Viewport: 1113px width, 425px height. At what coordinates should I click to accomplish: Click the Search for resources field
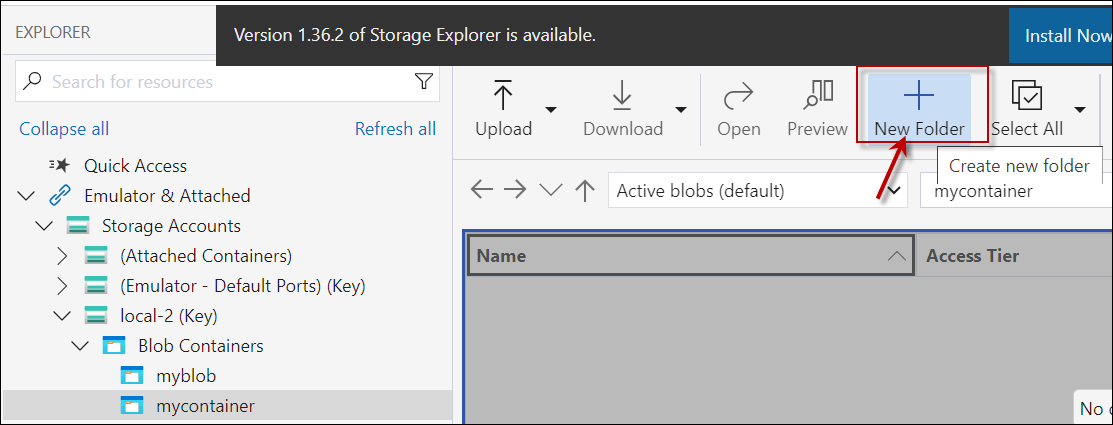pyautogui.click(x=225, y=81)
